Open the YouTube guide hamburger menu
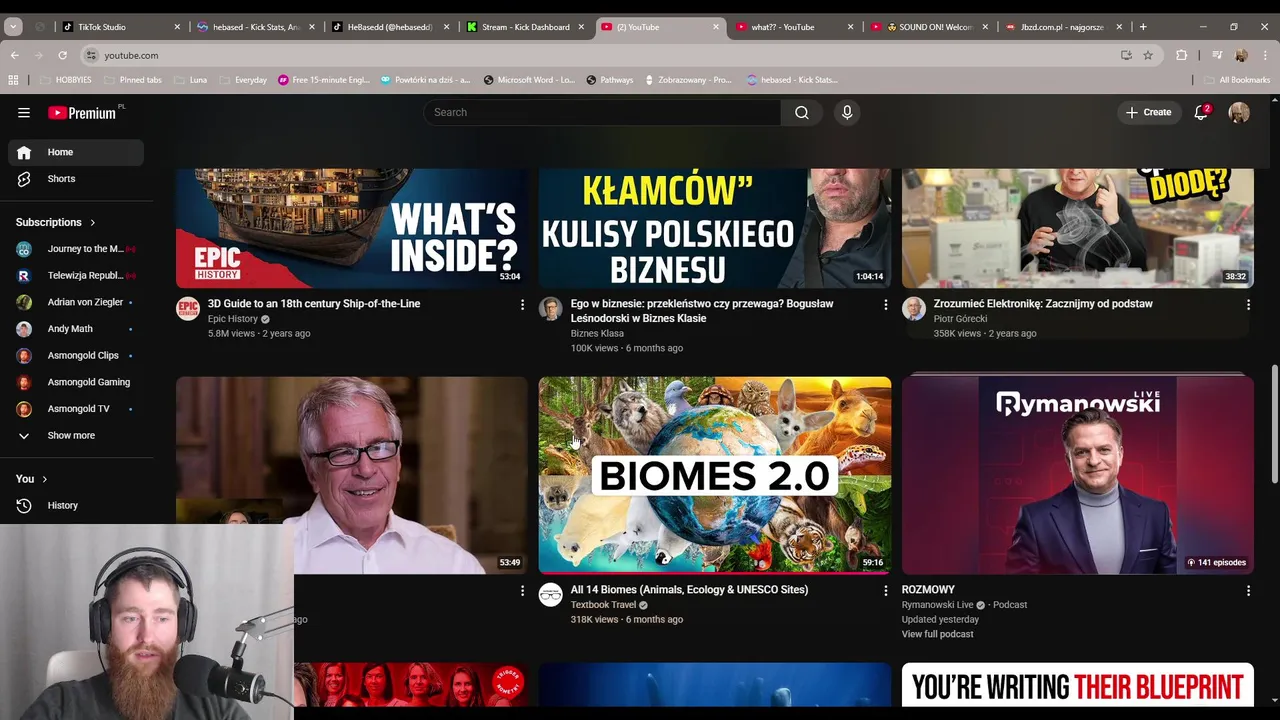Screen dimensions: 1280x720 point(24,113)
